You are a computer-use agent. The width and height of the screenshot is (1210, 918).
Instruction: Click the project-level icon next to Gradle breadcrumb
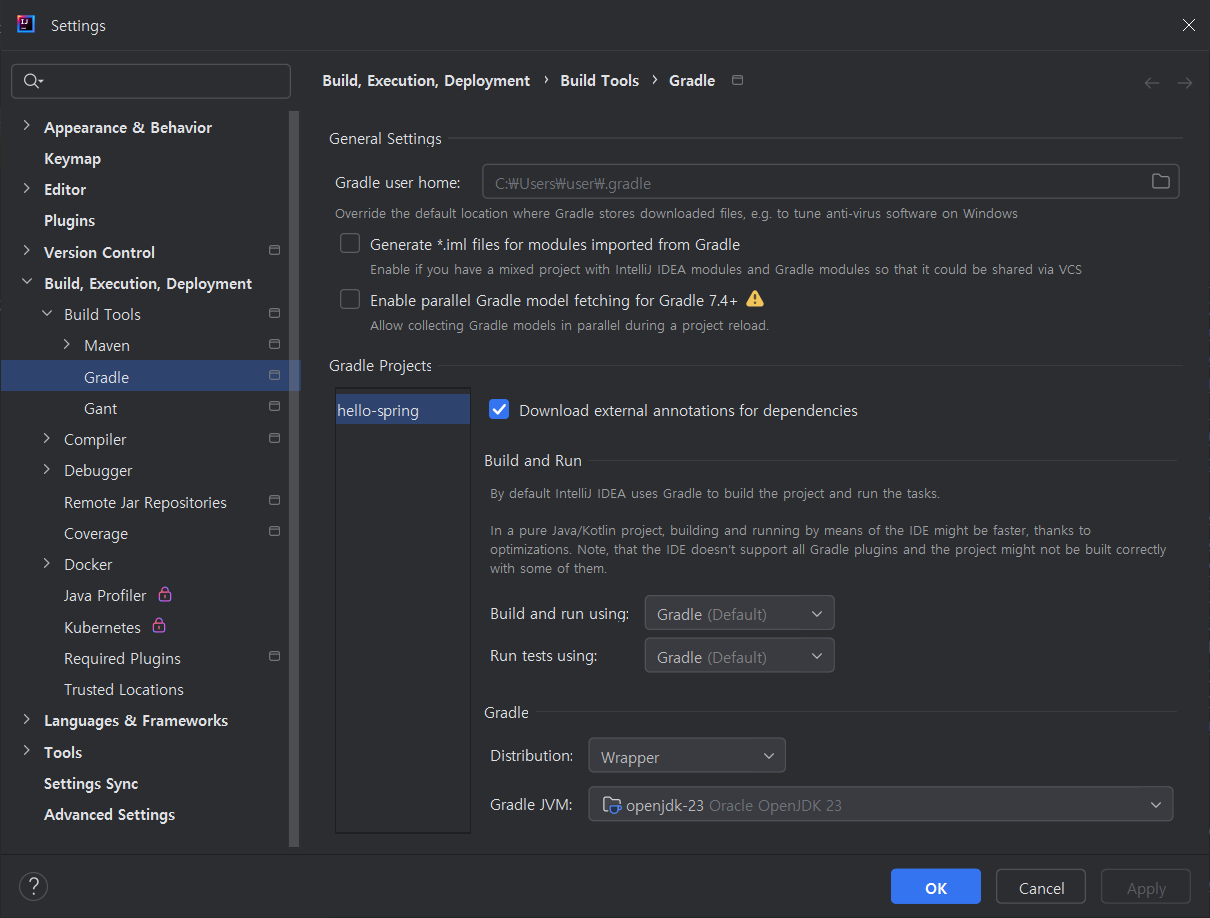pyautogui.click(x=737, y=80)
